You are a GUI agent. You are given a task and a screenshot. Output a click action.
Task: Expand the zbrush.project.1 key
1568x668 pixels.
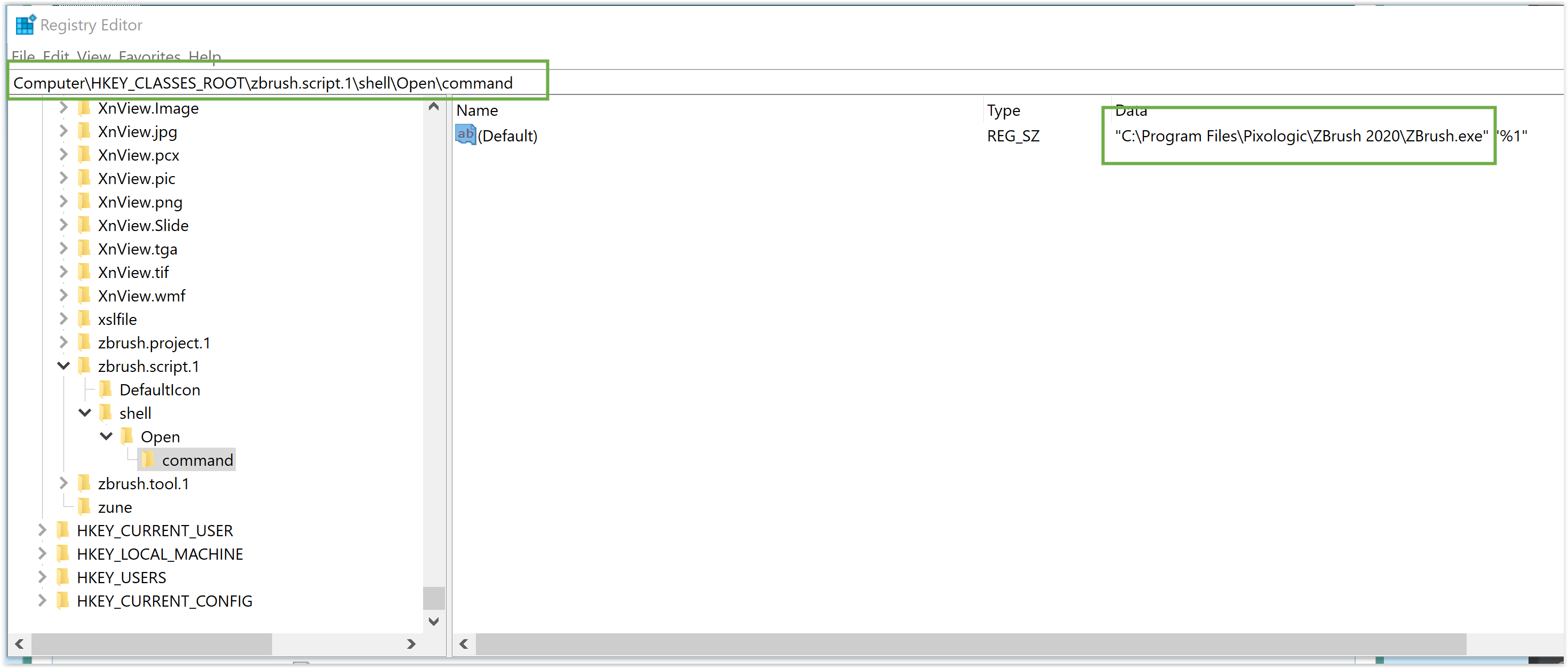63,342
